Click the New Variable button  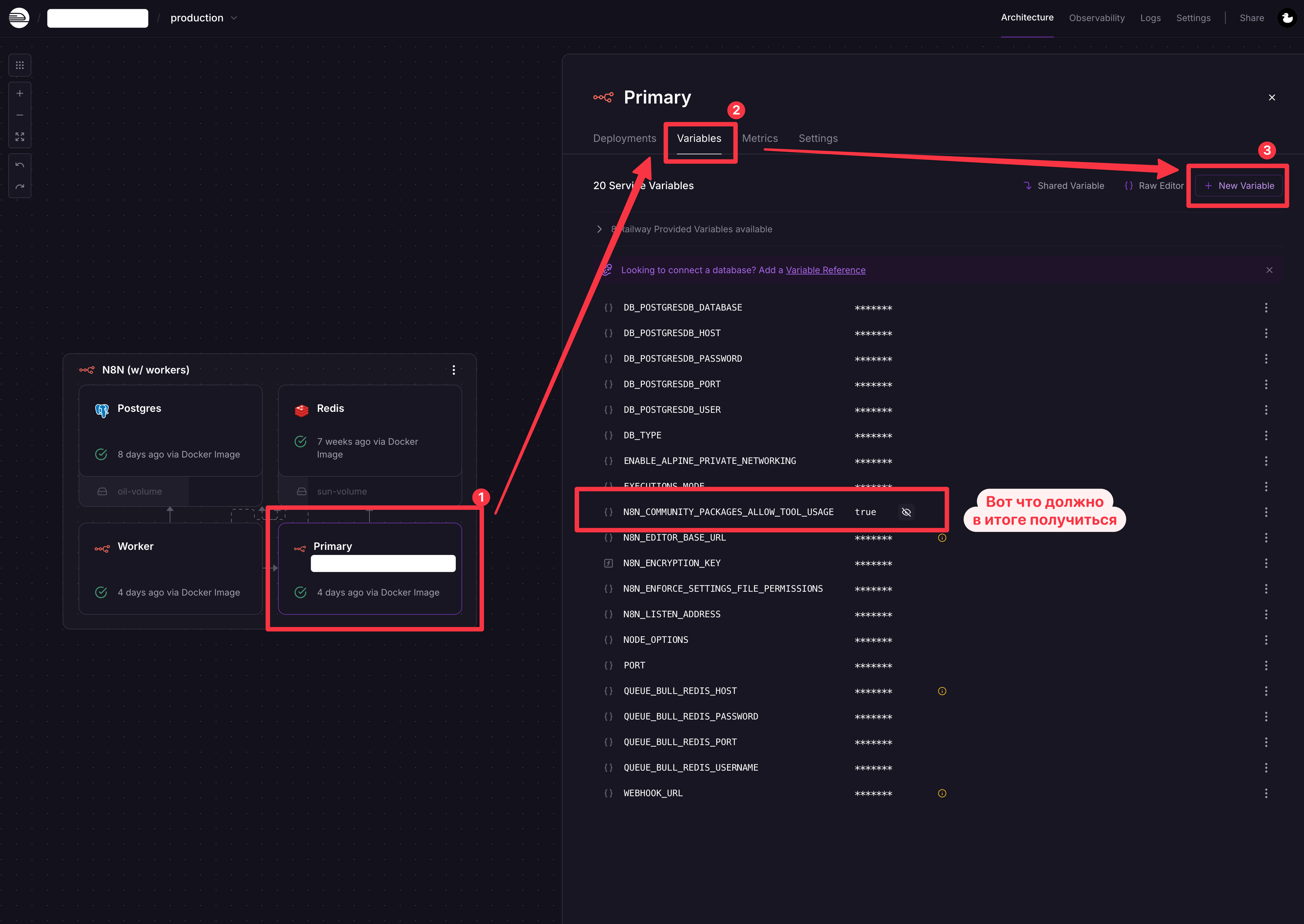[x=1239, y=186]
